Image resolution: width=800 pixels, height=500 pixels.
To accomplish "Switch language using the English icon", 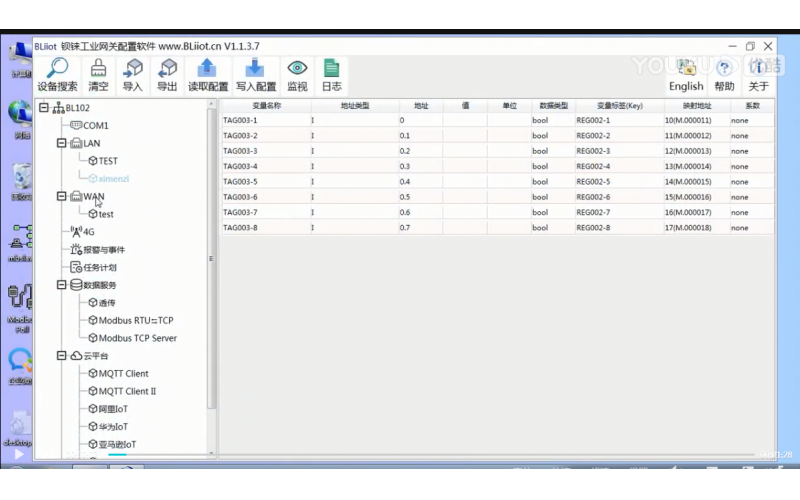I will pos(686,68).
